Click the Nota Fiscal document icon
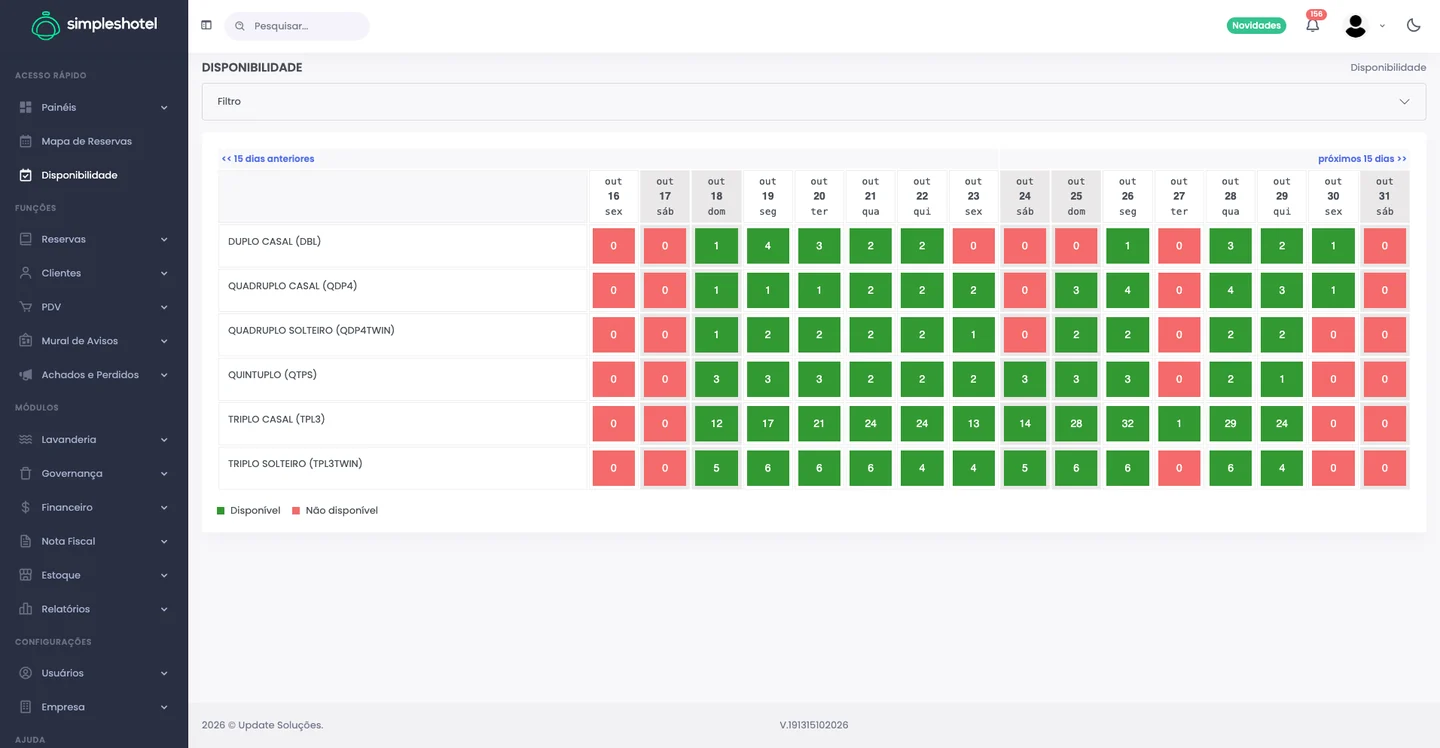Viewport: 1440px width, 748px height. click(26, 542)
